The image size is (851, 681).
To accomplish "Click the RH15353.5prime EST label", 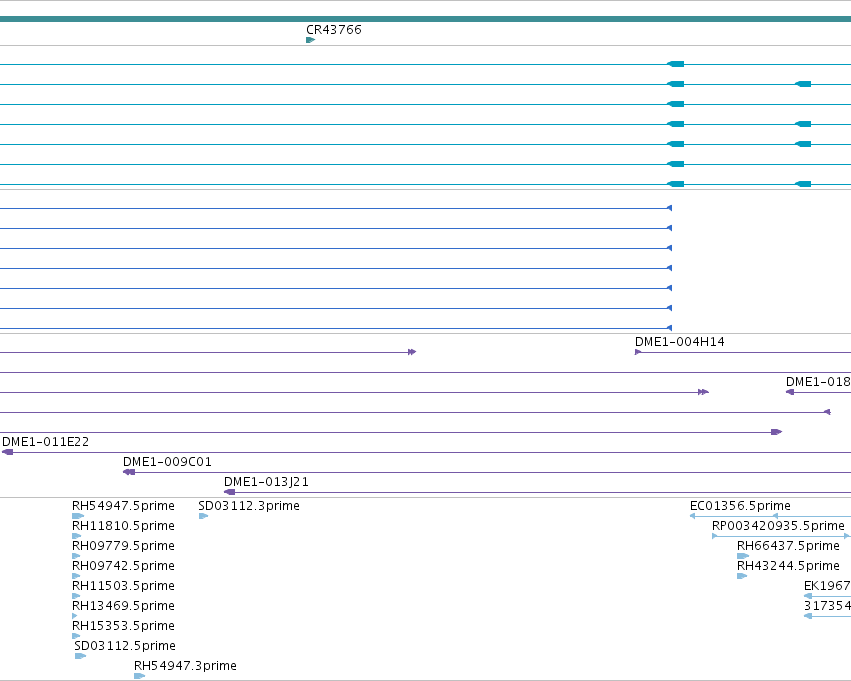I will (123, 626).
